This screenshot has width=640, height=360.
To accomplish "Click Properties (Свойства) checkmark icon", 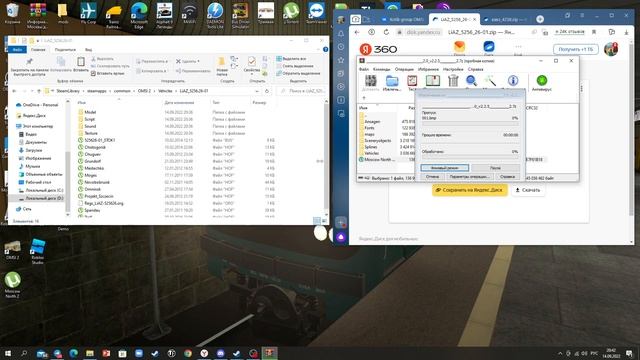I will 251,62.
